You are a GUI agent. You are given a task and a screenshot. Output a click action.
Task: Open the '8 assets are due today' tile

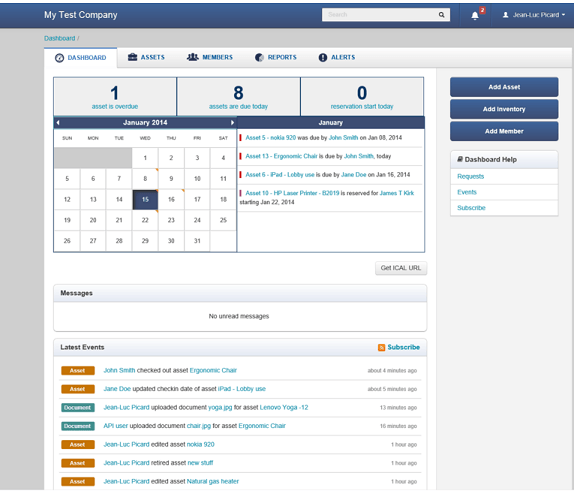(x=238, y=97)
